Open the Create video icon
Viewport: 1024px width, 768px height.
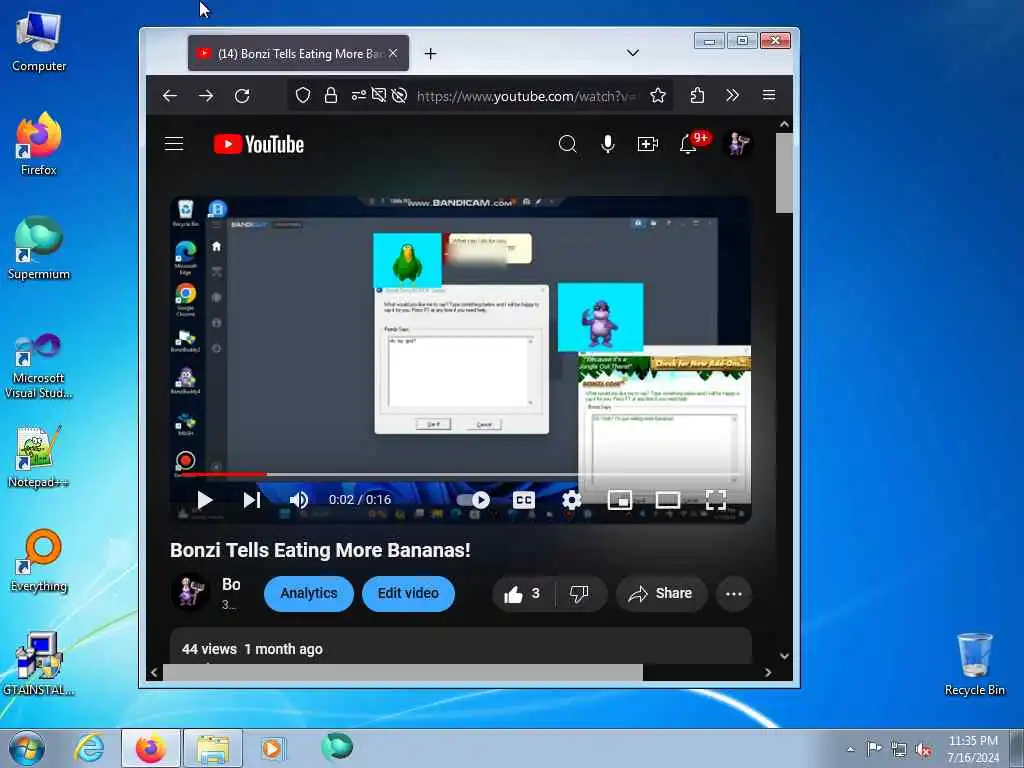click(647, 144)
